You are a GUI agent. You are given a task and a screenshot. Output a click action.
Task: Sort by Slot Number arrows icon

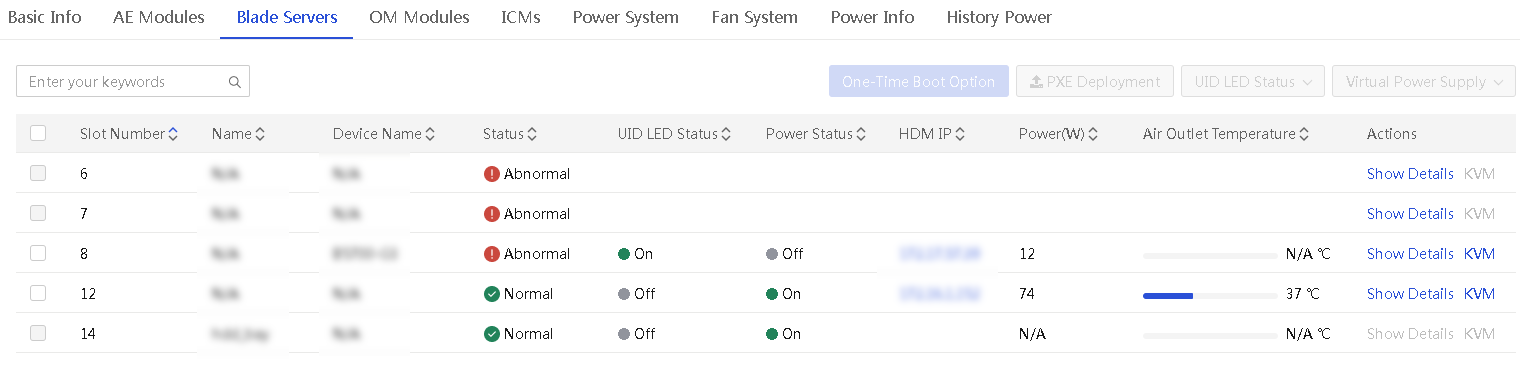coord(173,134)
